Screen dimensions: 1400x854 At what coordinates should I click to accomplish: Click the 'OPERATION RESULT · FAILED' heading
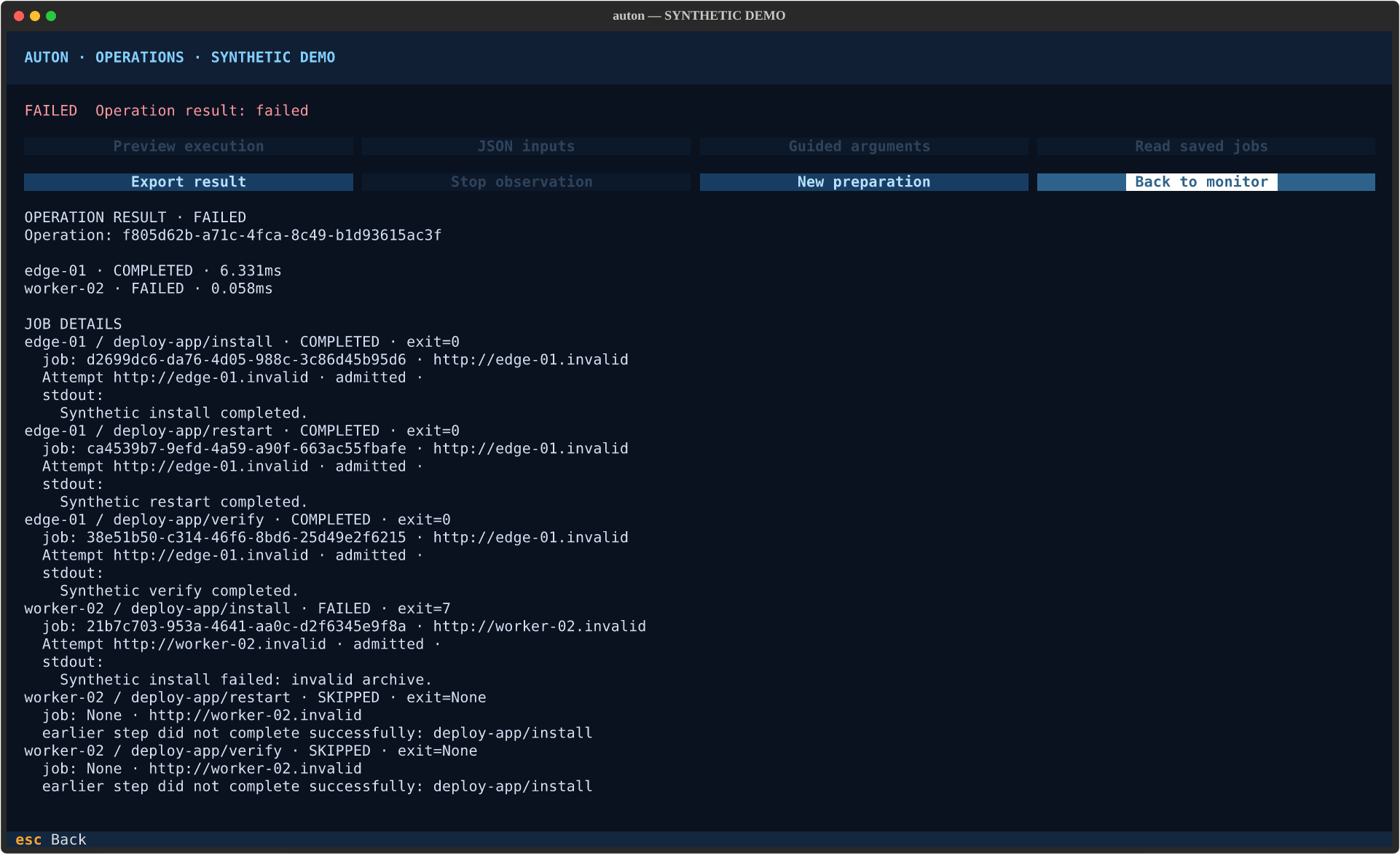pyautogui.click(x=135, y=218)
